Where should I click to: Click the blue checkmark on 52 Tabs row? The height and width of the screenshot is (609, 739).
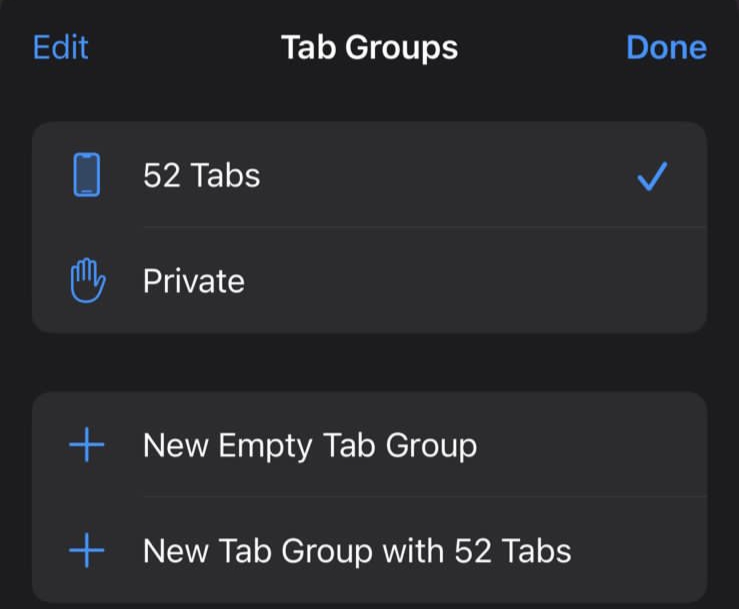tap(652, 178)
